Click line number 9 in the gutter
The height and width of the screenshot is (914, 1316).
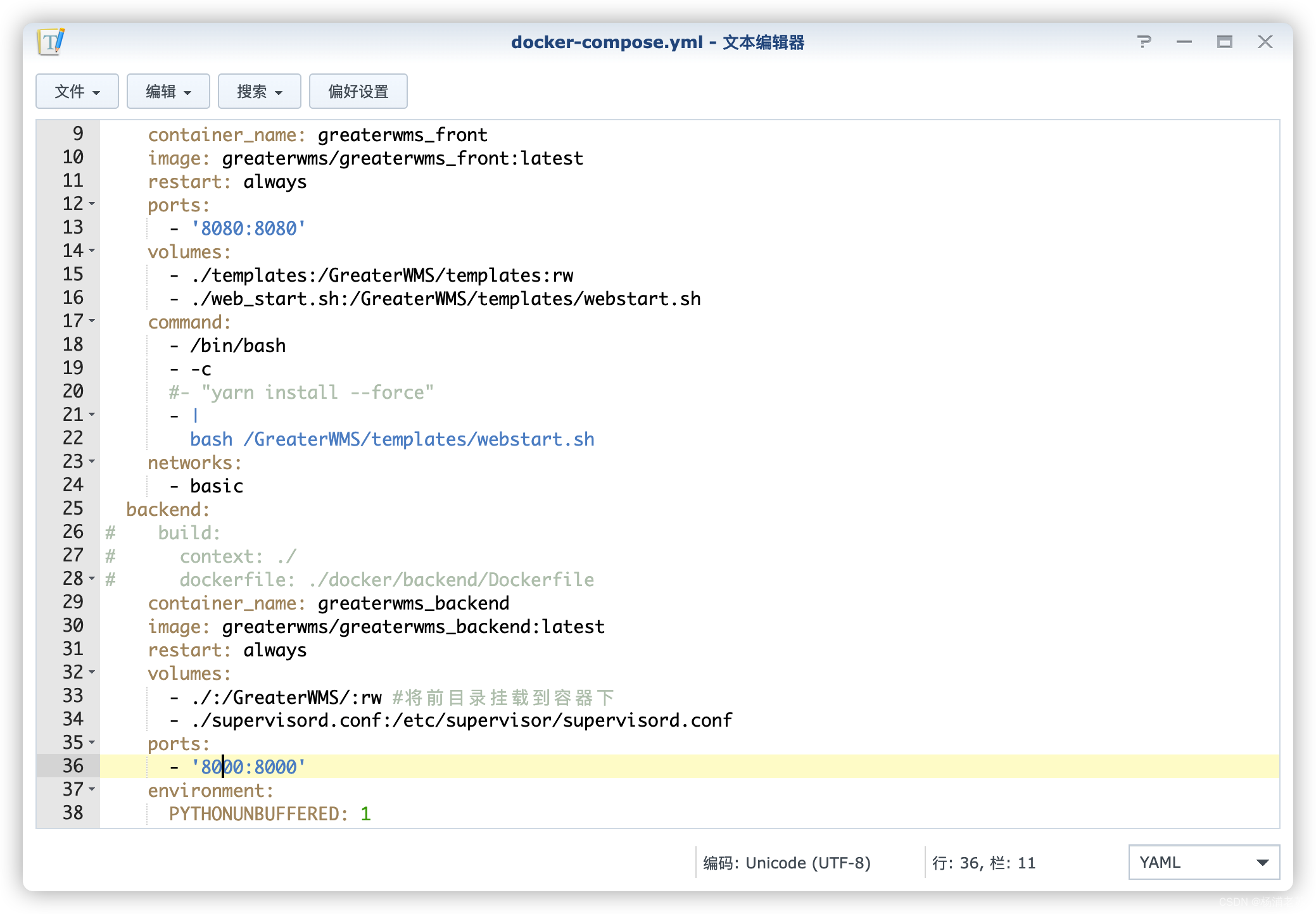78,134
